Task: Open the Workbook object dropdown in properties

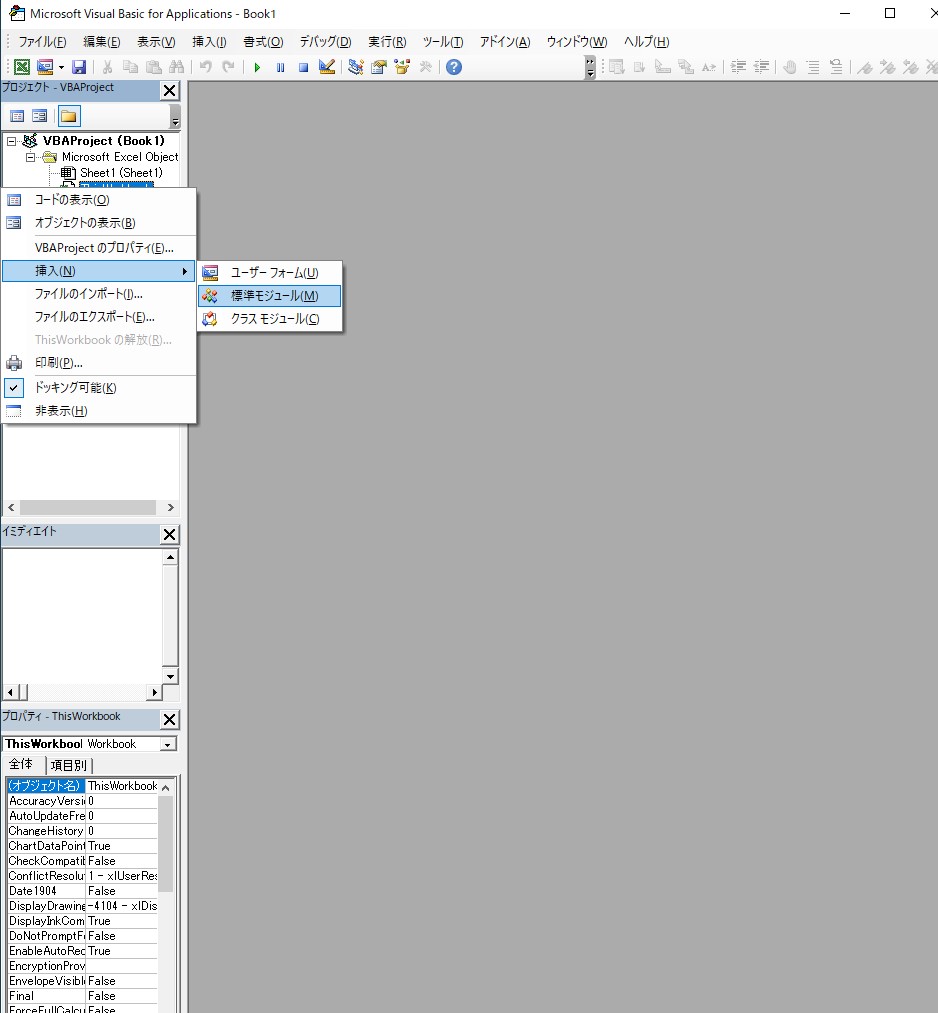Action: tap(168, 744)
